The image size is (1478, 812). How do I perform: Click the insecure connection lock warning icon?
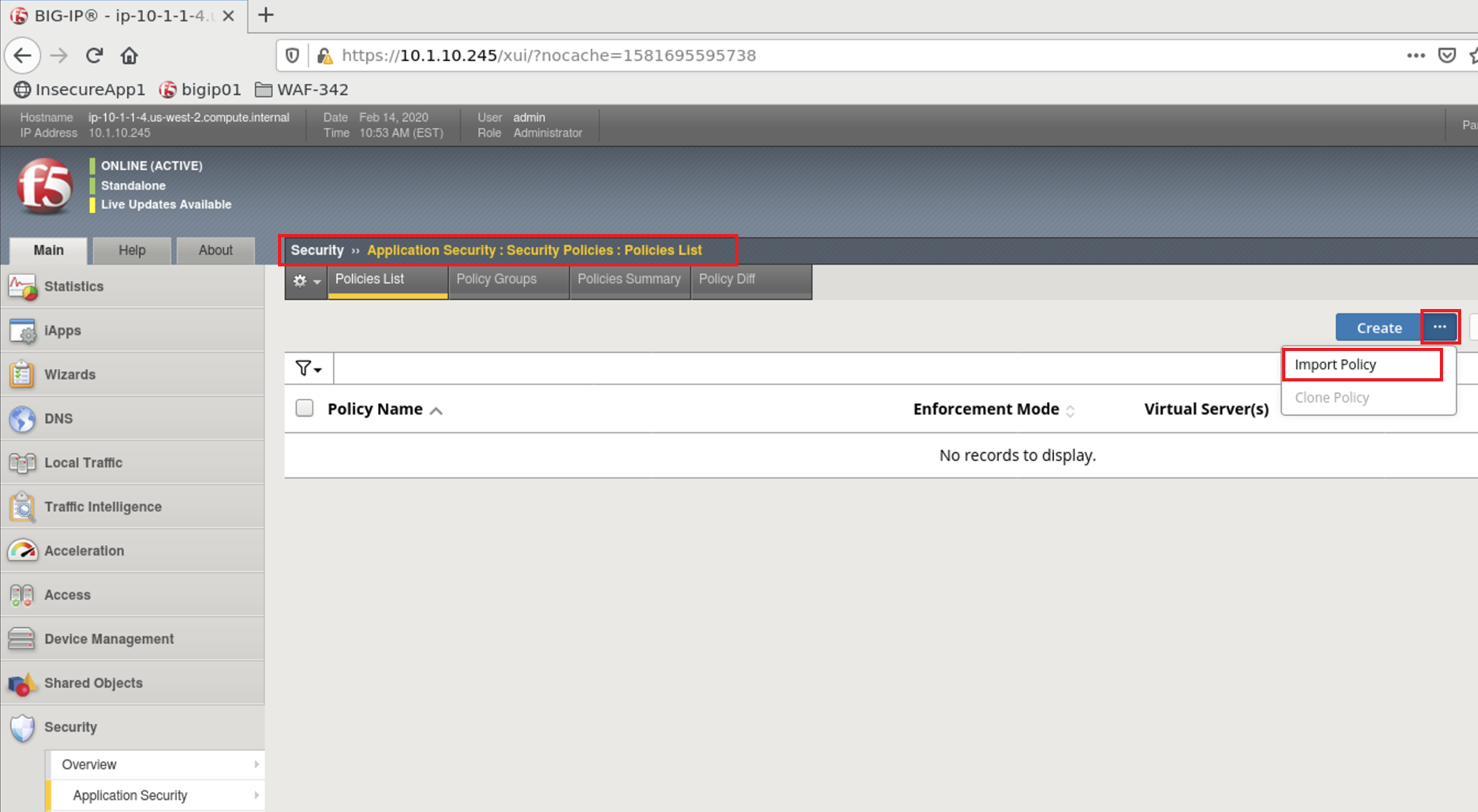tap(325, 56)
